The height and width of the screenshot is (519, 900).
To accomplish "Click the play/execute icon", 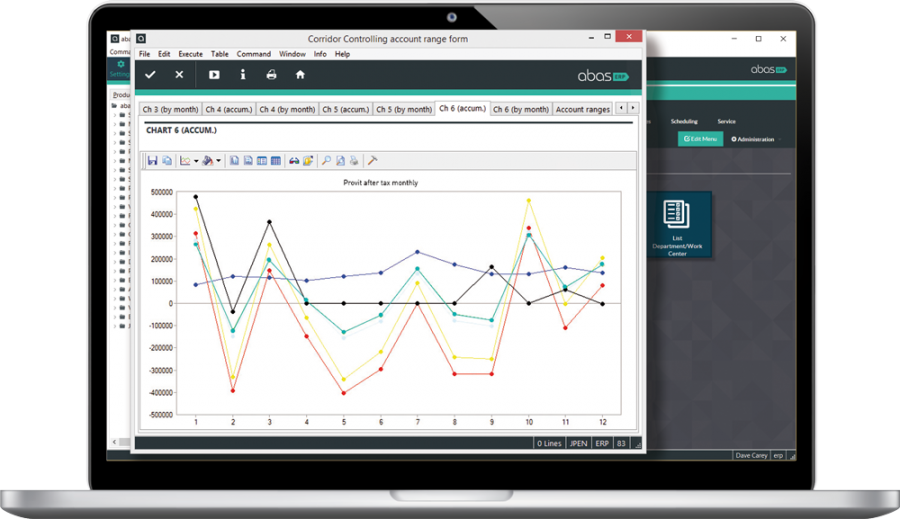I will [x=214, y=75].
